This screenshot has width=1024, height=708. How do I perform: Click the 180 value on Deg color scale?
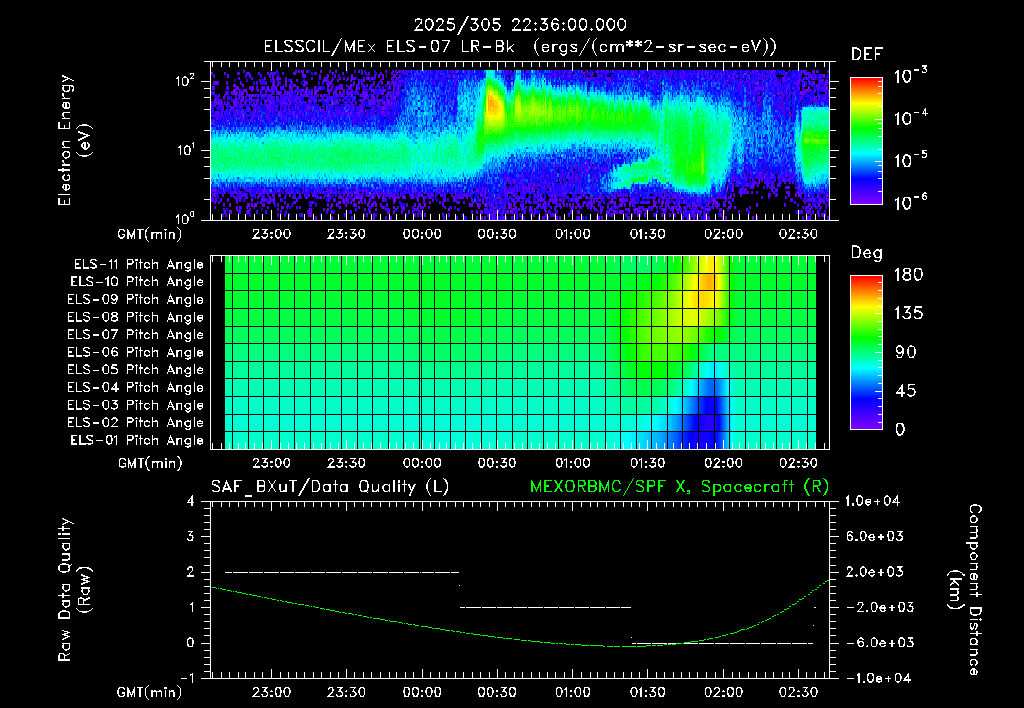click(x=908, y=275)
